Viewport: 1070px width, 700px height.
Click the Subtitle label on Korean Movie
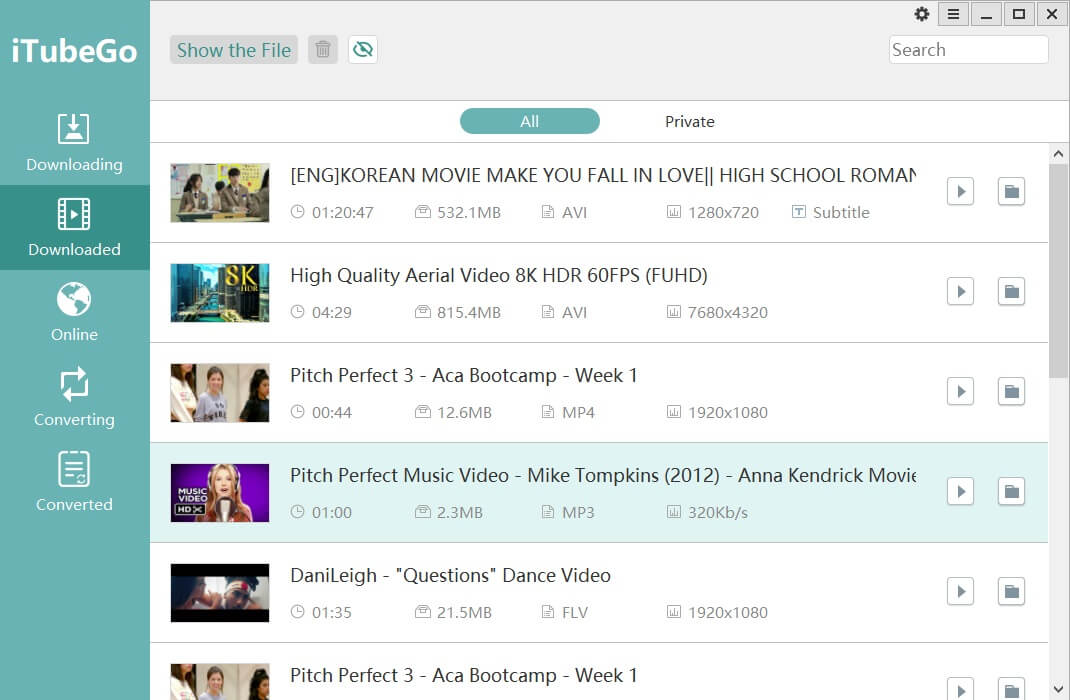[x=841, y=213]
